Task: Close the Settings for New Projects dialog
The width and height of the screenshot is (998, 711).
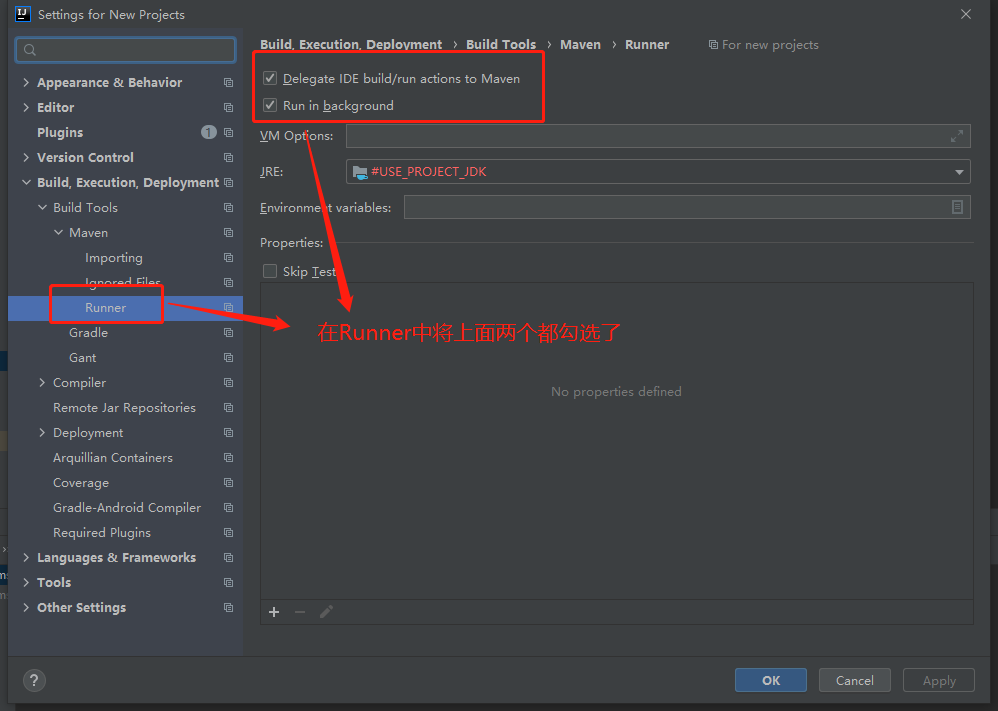Action: coord(966,14)
